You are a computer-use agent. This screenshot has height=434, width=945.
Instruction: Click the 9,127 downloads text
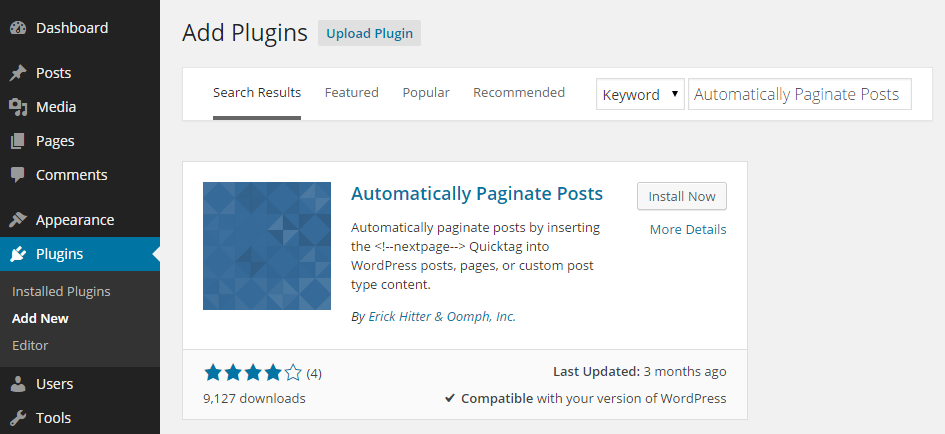(x=254, y=398)
